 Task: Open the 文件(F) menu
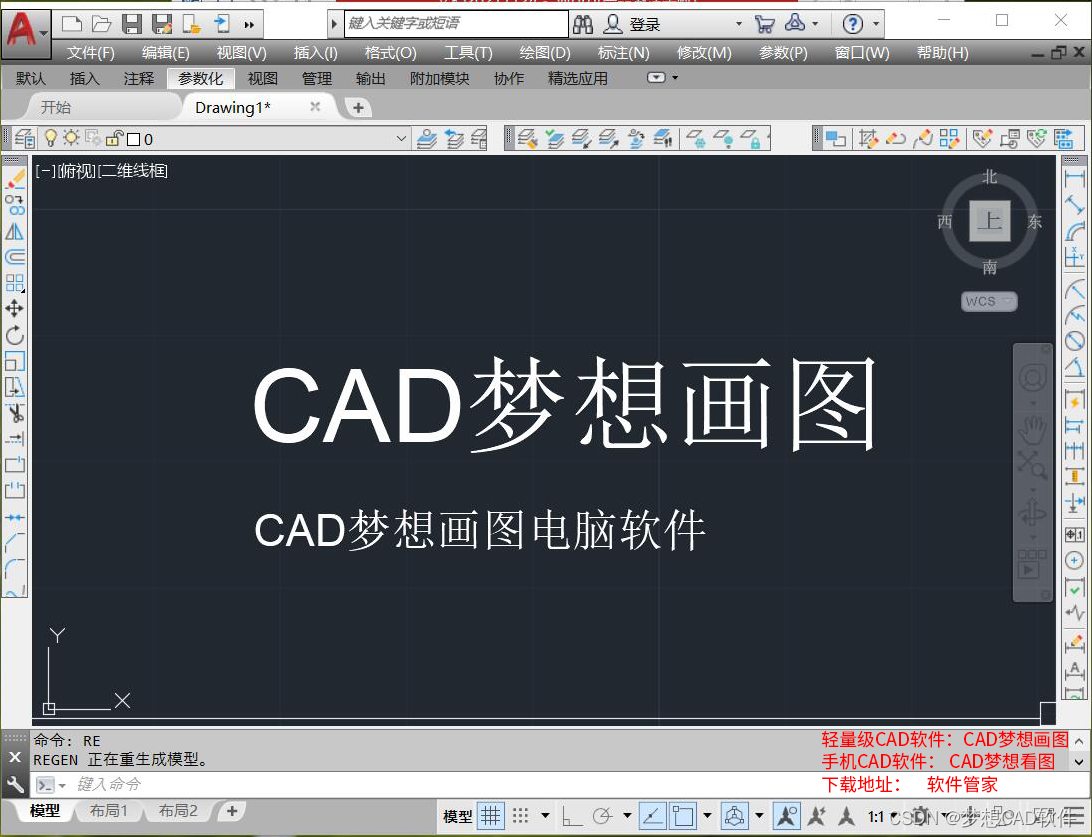pyautogui.click(x=91, y=53)
